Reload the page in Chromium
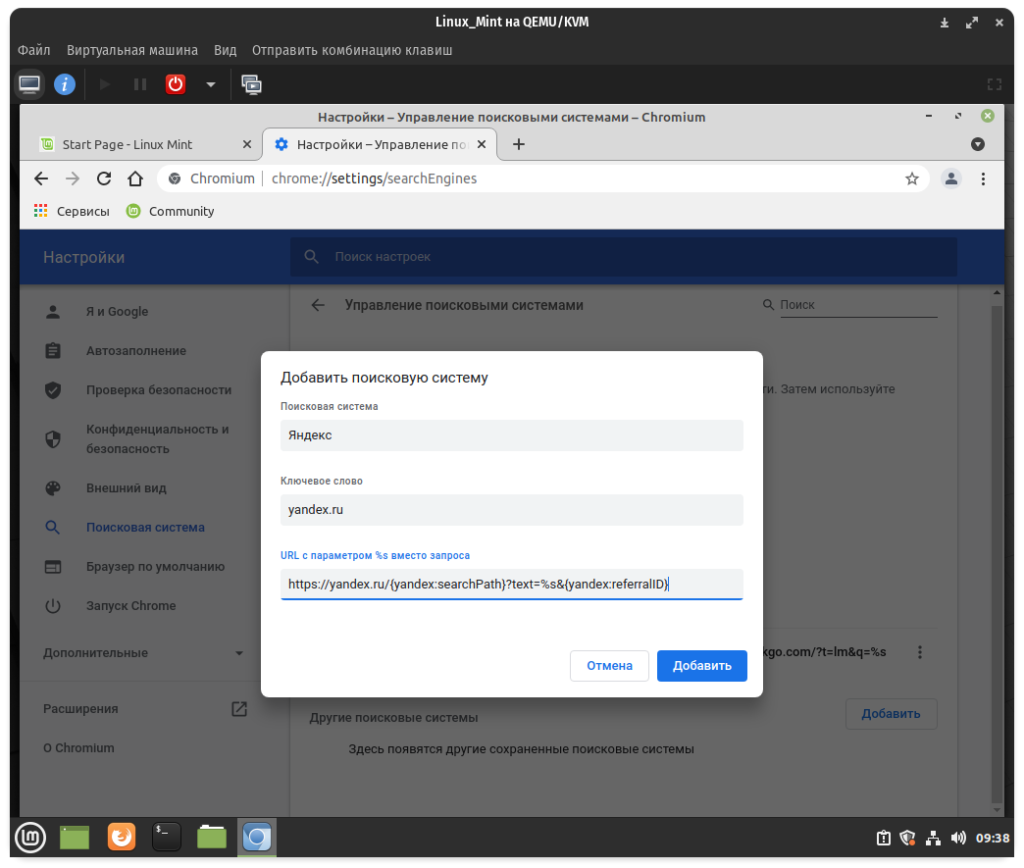 click(103, 179)
